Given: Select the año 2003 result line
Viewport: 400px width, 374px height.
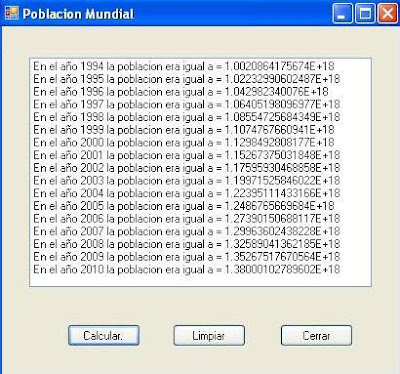Looking at the screenshot, I should coord(187,180).
